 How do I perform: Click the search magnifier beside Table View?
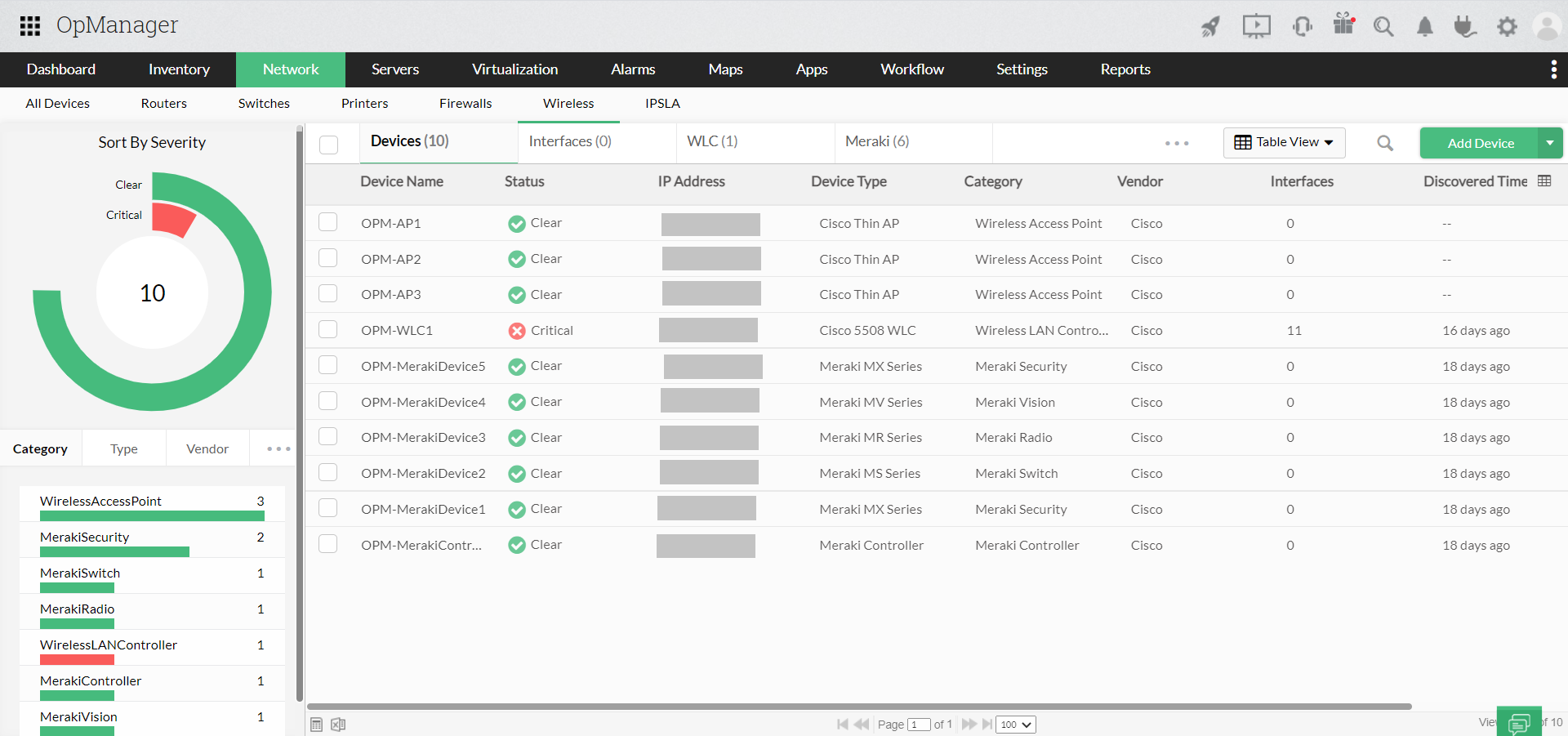click(1384, 143)
